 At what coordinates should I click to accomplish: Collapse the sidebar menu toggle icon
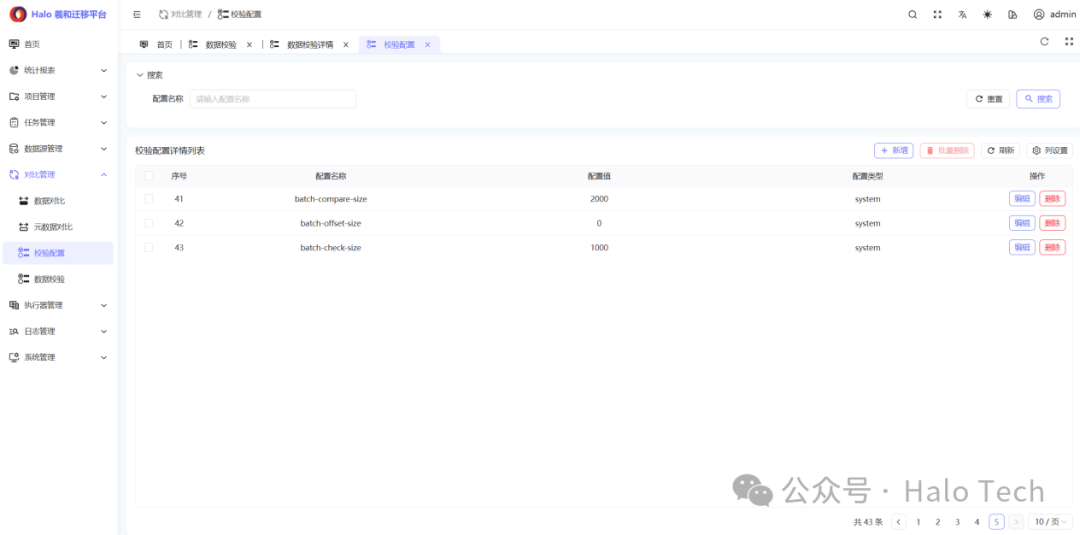pyautogui.click(x=137, y=14)
